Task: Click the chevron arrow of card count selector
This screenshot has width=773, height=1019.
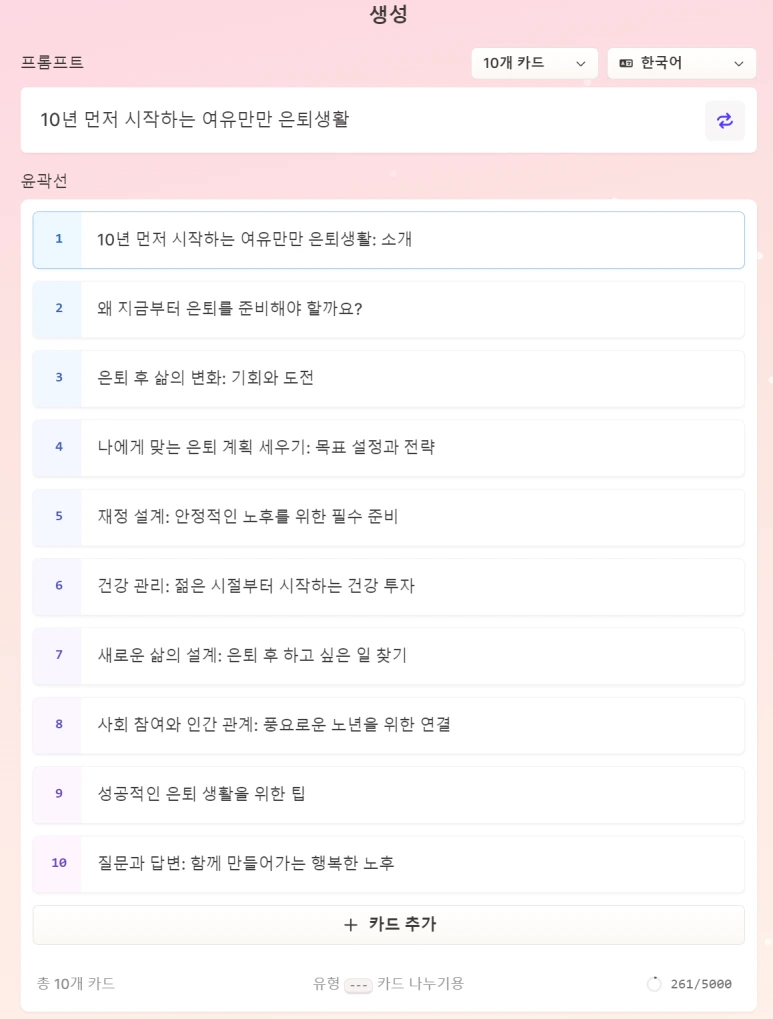Action: pyautogui.click(x=581, y=64)
